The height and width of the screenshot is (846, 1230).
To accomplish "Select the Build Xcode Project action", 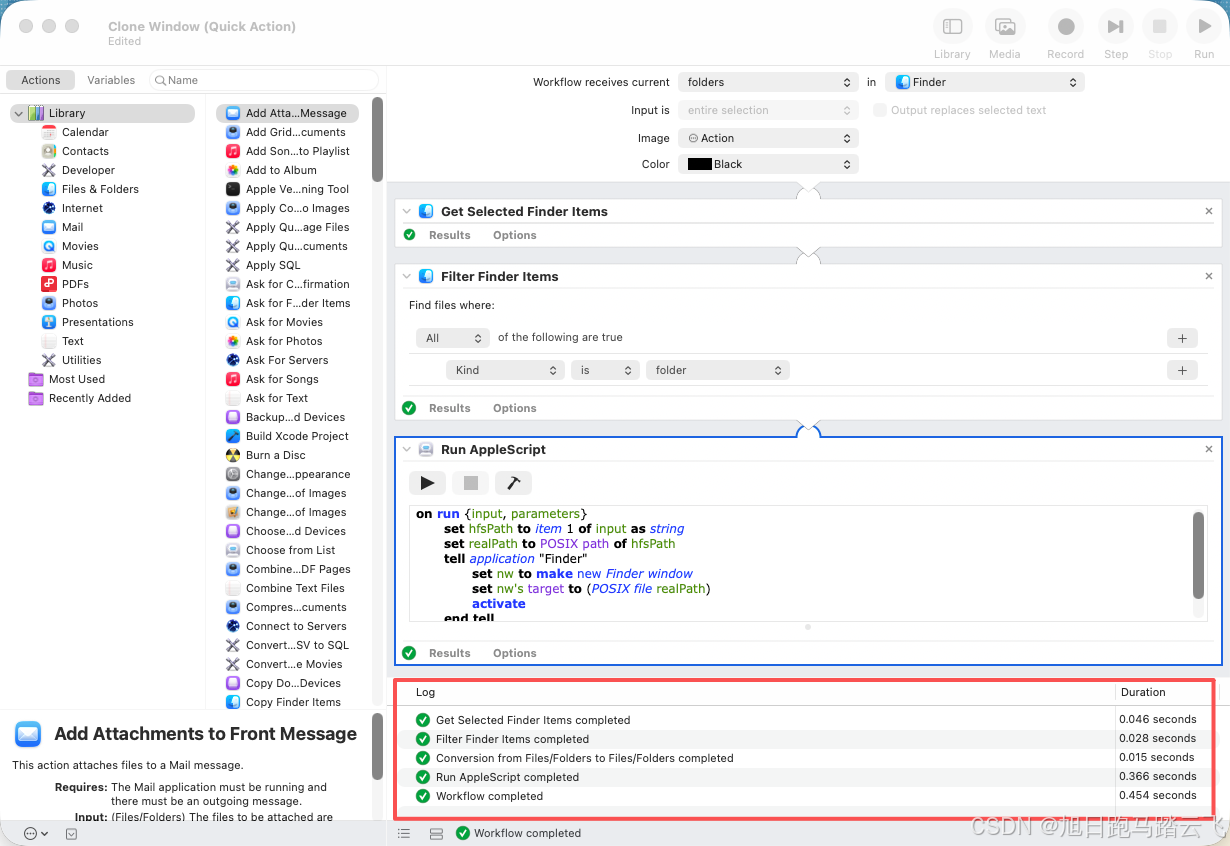I will 297,436.
